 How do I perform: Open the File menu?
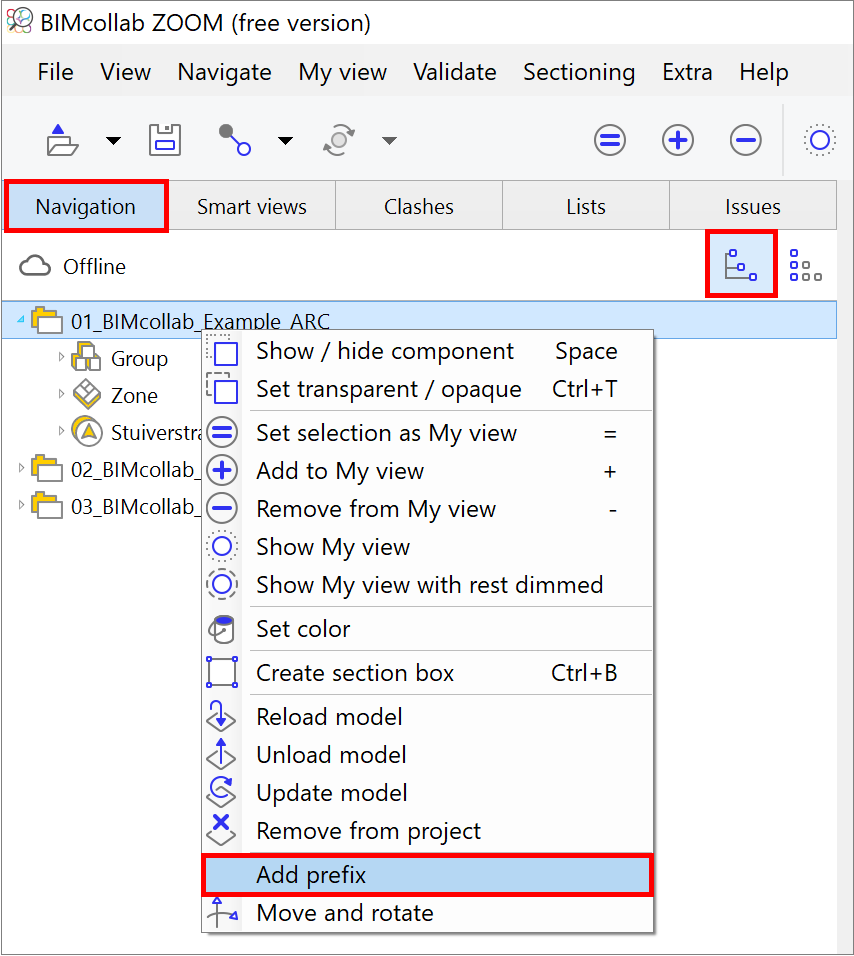(x=55, y=72)
